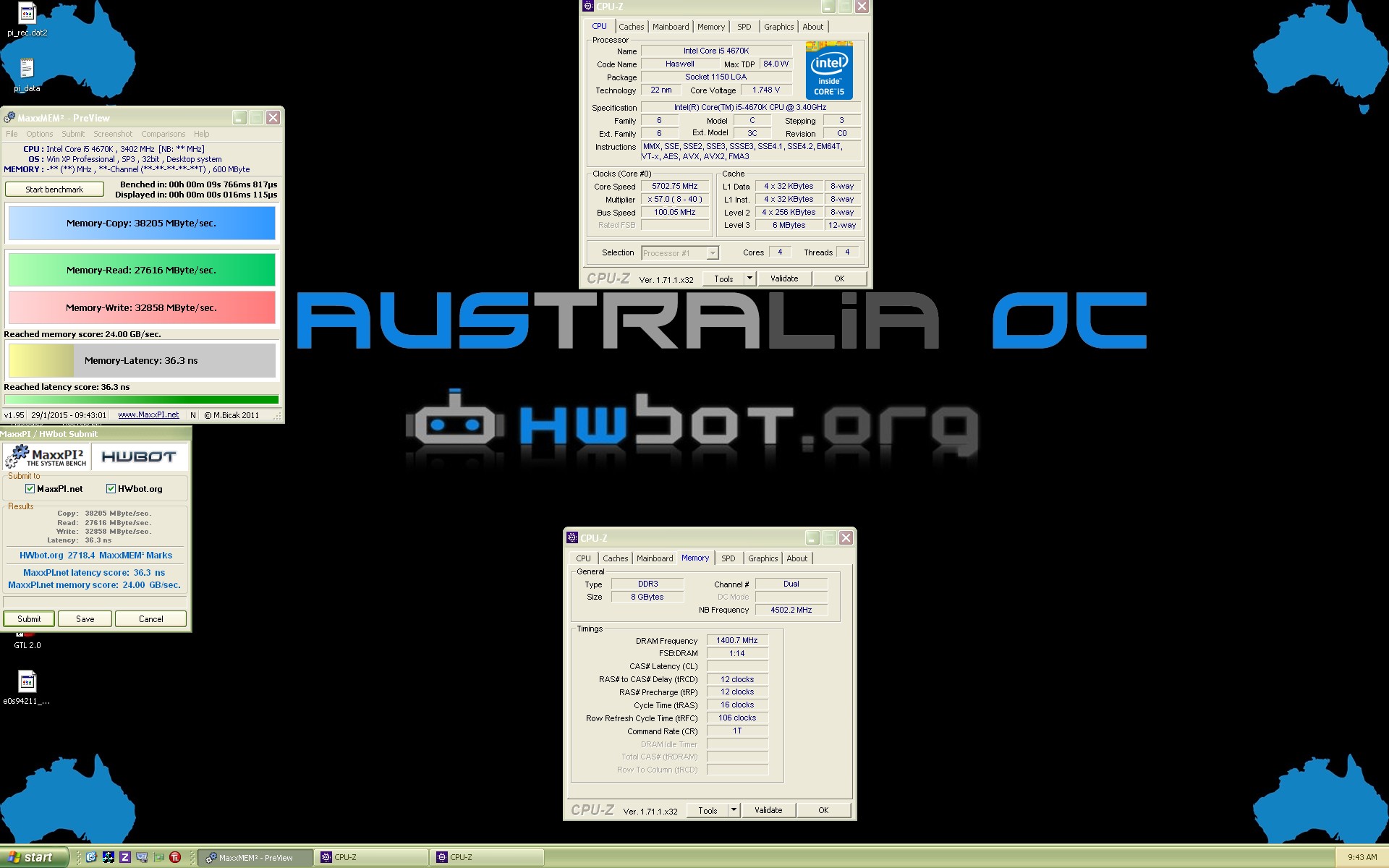Screen dimensions: 1389x868
Task: Open the Submit menu in MaxxMEM
Action: tap(73, 134)
